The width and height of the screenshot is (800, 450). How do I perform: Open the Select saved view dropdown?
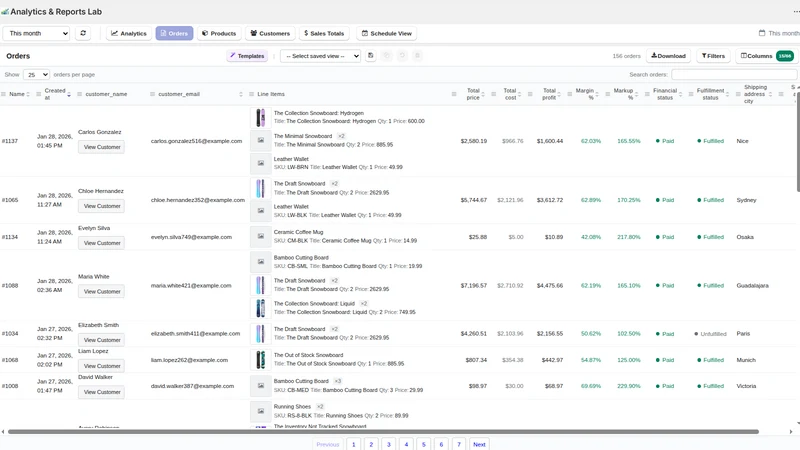(x=320, y=56)
